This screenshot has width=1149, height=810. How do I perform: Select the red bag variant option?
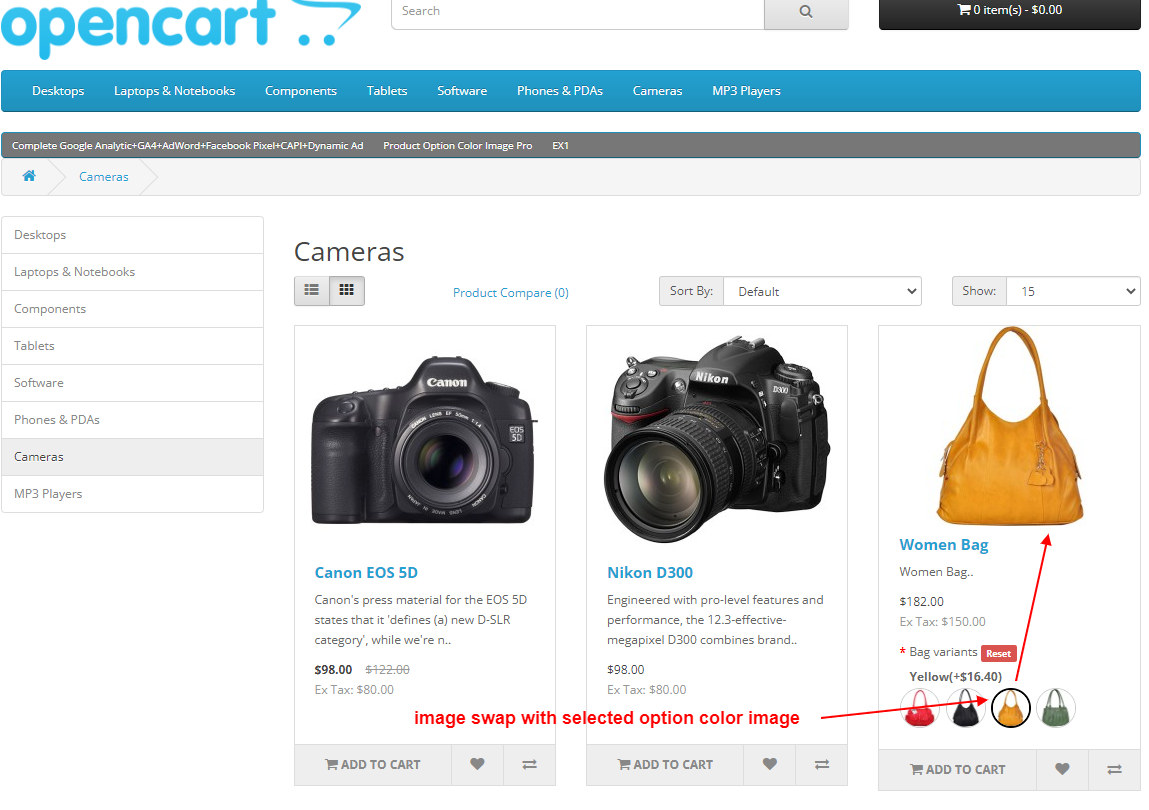(x=920, y=707)
